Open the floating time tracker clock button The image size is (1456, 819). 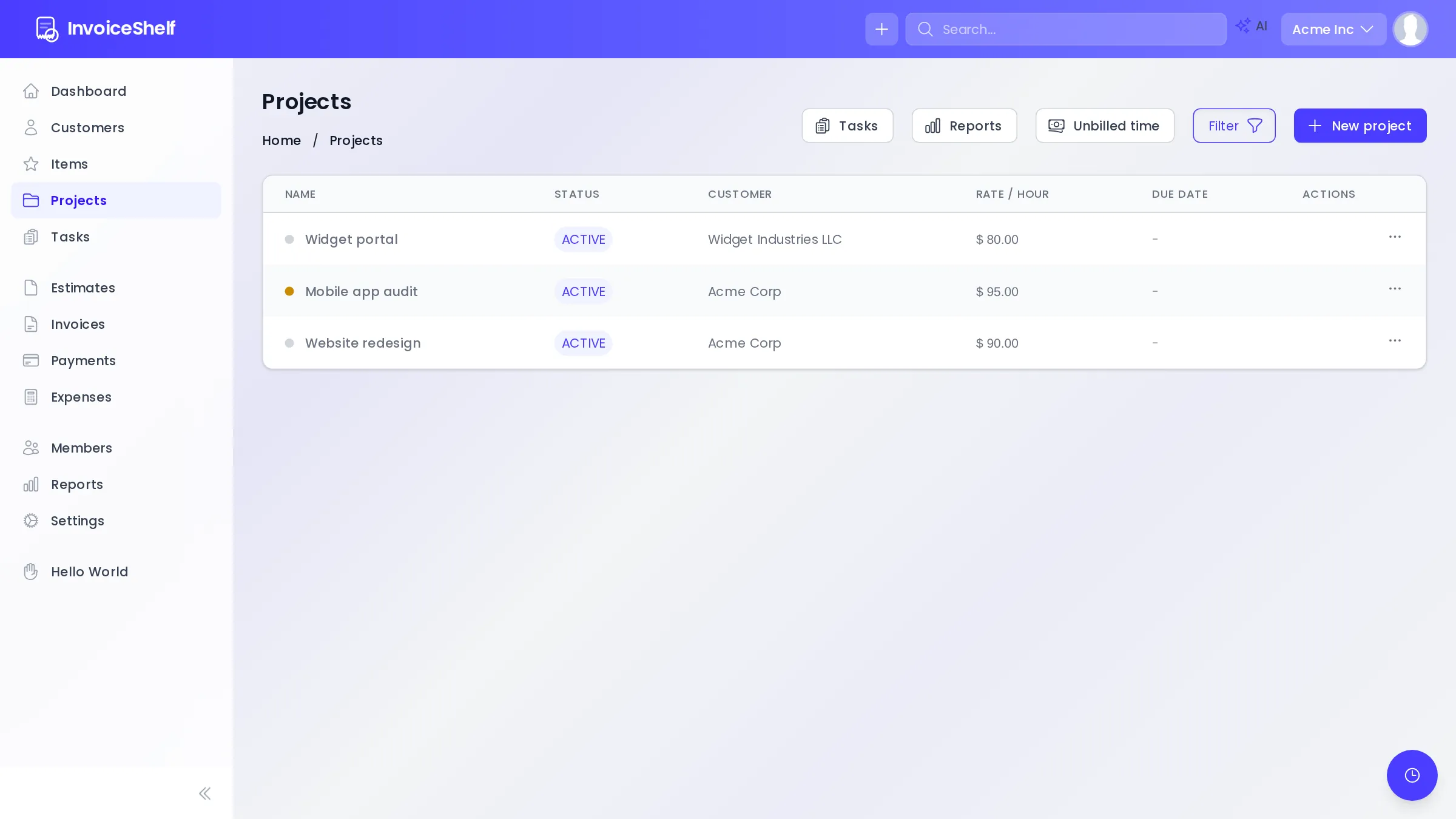[x=1412, y=775]
